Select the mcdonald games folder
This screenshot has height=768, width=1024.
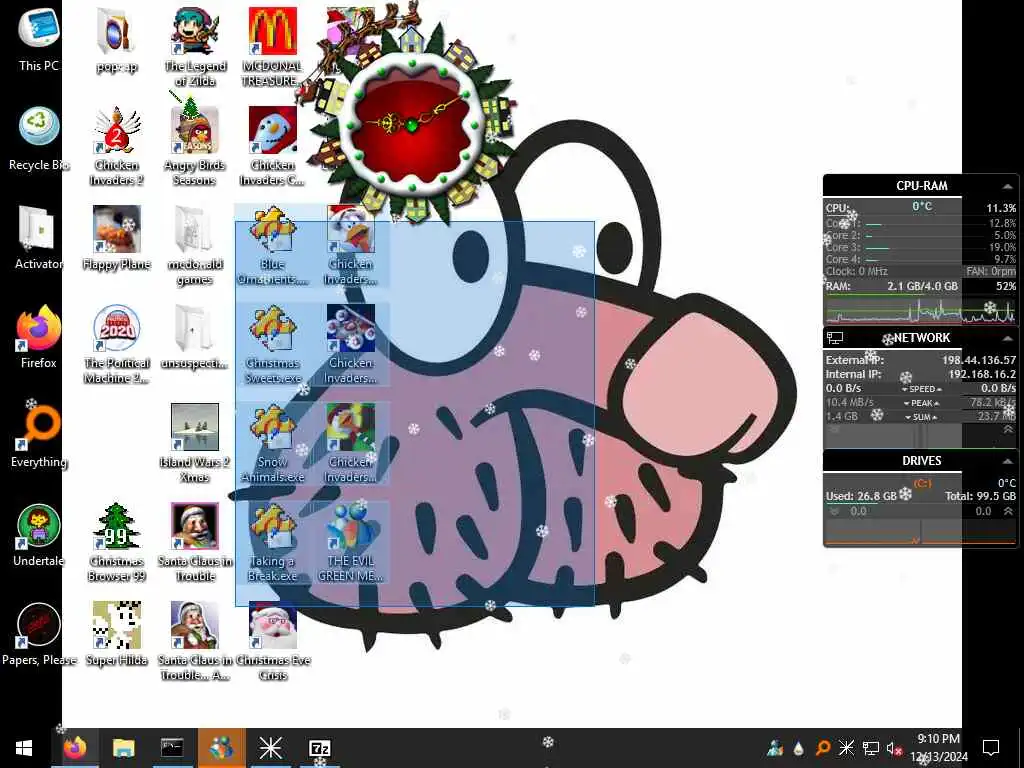coord(195,246)
